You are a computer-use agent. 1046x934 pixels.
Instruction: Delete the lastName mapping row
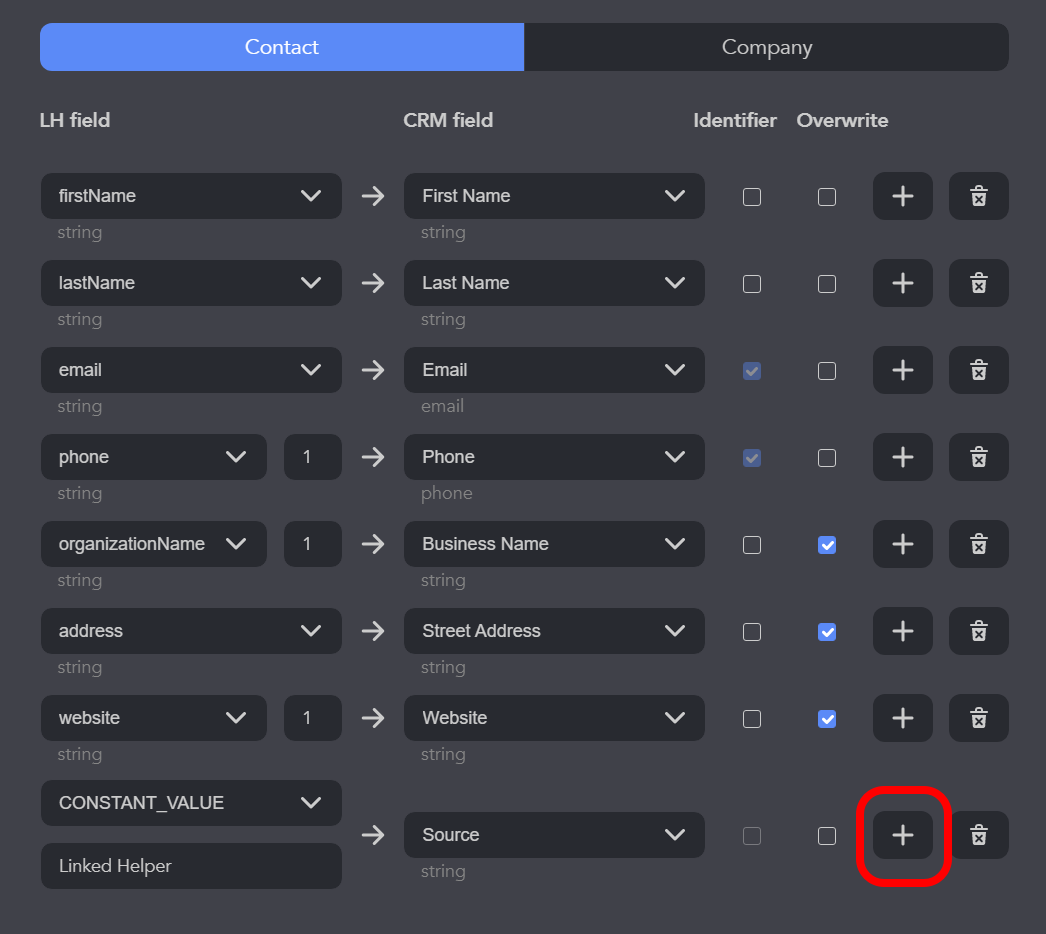[979, 283]
